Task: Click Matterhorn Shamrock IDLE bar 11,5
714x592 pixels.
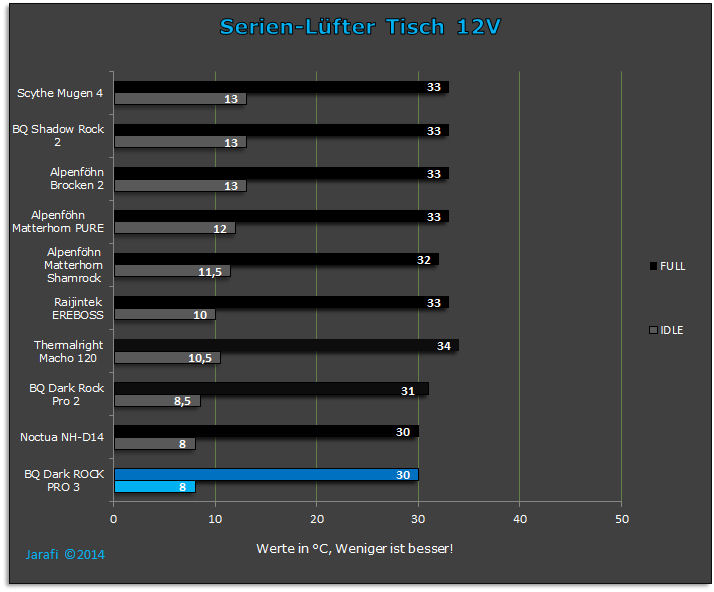Action: 173,271
